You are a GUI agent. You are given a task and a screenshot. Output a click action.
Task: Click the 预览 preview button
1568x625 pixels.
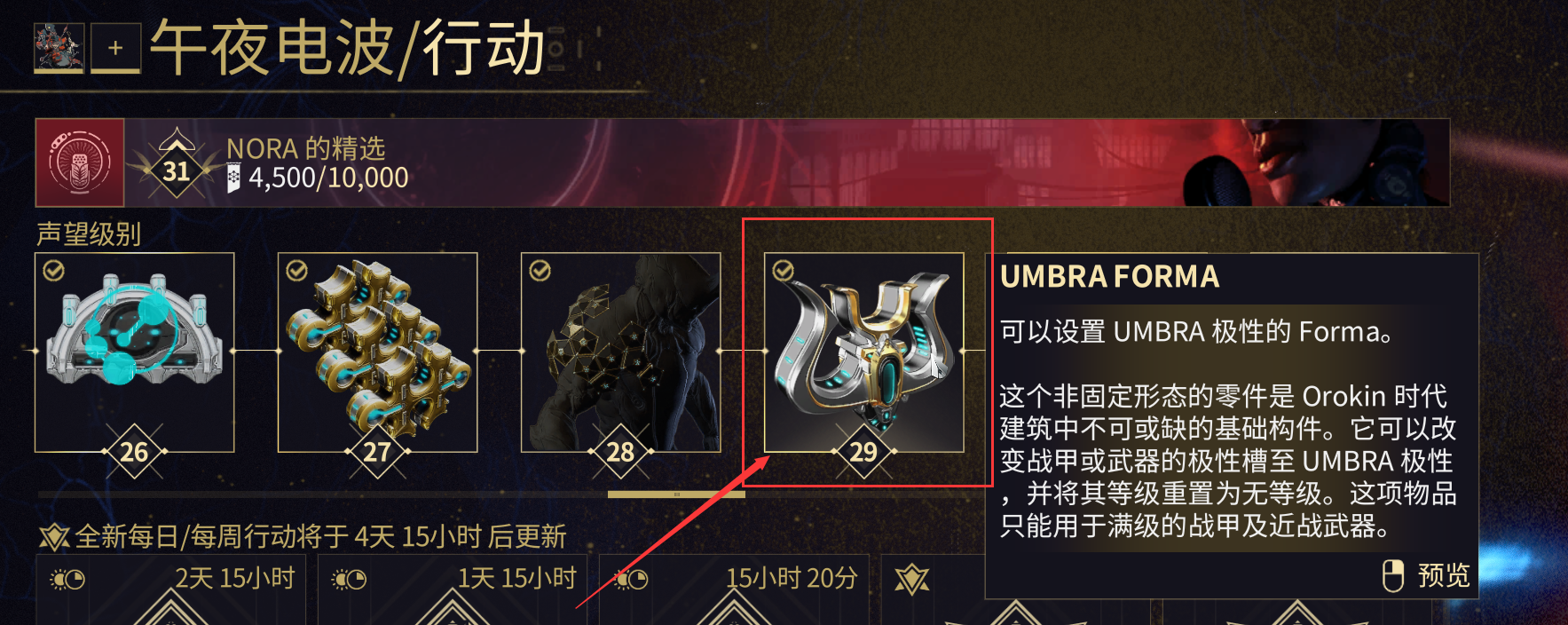pos(1426,575)
